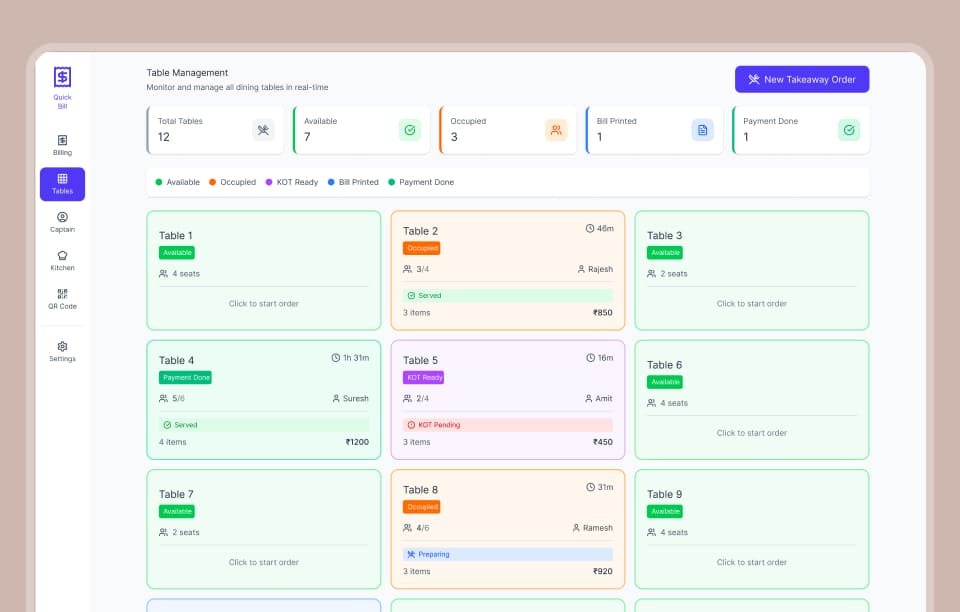Click the Table 9 card title
The width and height of the screenshot is (960, 612).
(664, 494)
